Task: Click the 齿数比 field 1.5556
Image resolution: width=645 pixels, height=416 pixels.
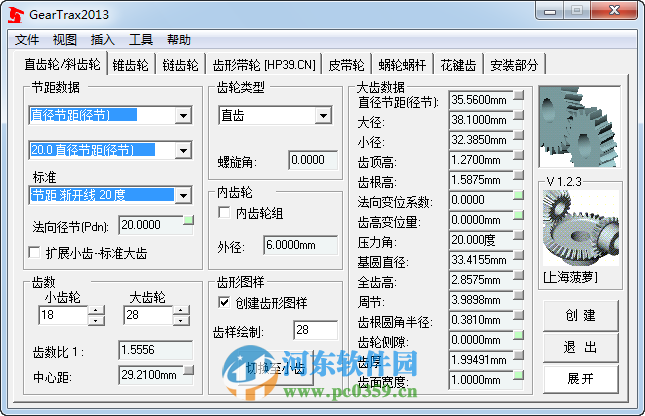Action: [155, 350]
